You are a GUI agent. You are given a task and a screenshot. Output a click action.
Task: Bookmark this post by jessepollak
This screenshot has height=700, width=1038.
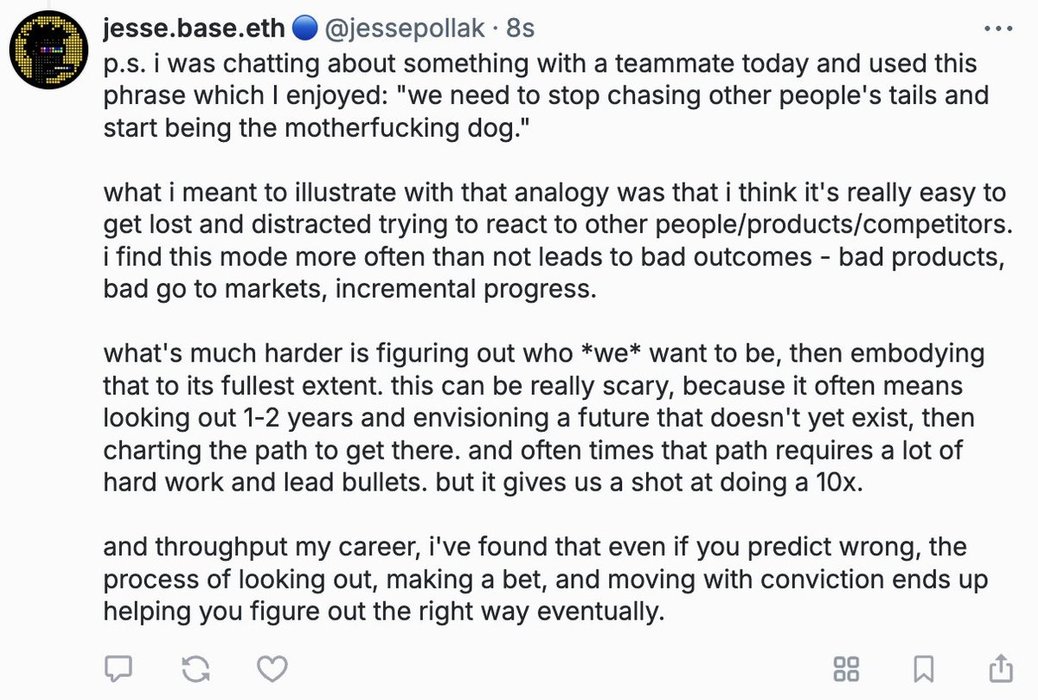click(x=923, y=668)
